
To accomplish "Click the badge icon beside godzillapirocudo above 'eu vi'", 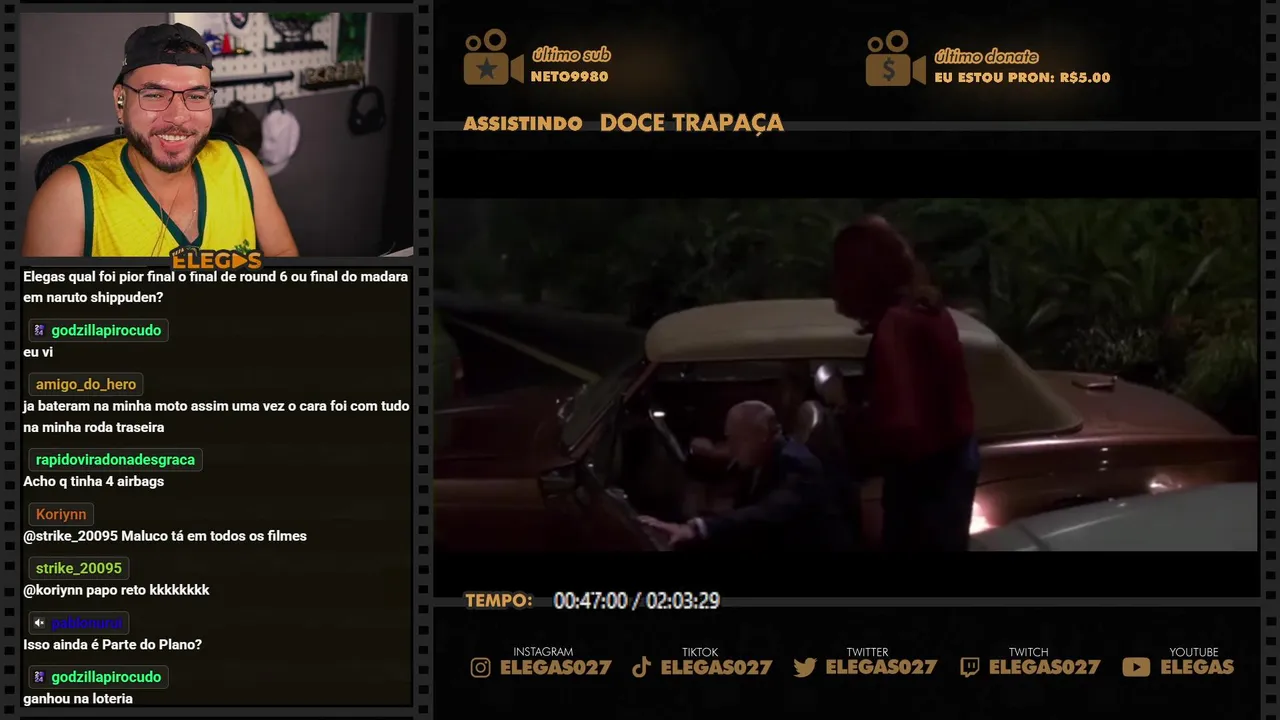I will pyautogui.click(x=39, y=330).
